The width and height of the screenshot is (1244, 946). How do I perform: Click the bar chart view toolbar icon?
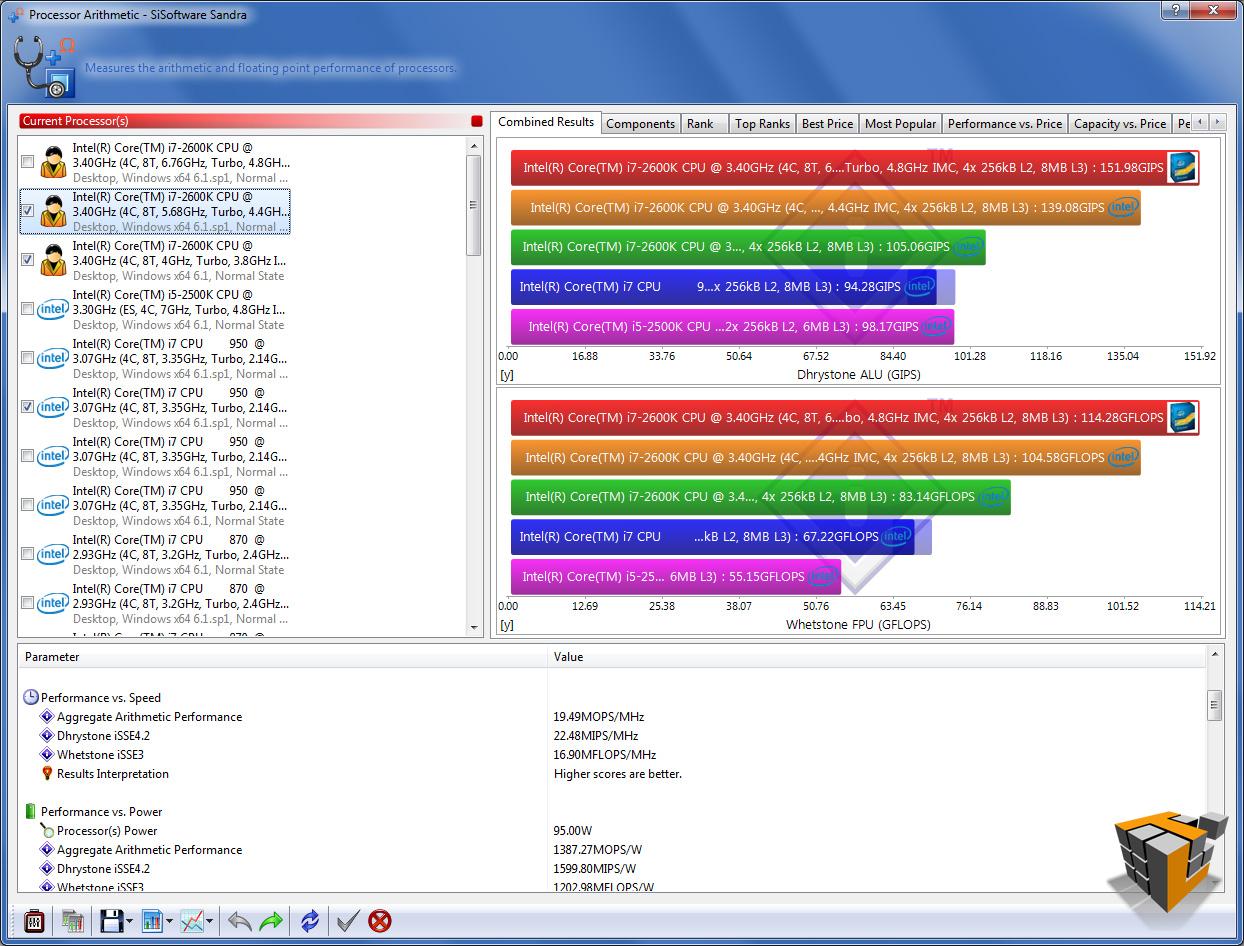click(152, 921)
